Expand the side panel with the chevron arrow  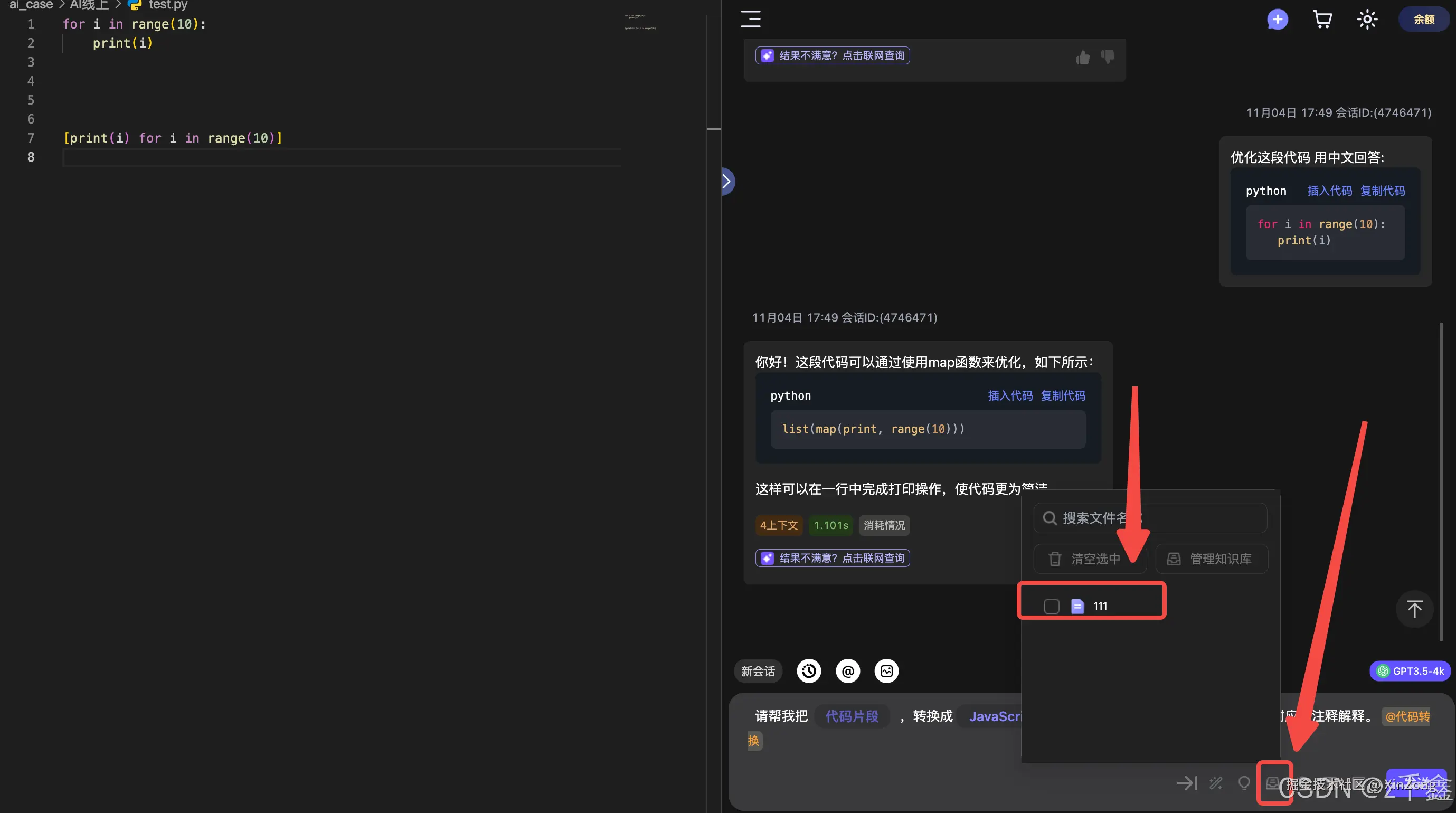[727, 181]
